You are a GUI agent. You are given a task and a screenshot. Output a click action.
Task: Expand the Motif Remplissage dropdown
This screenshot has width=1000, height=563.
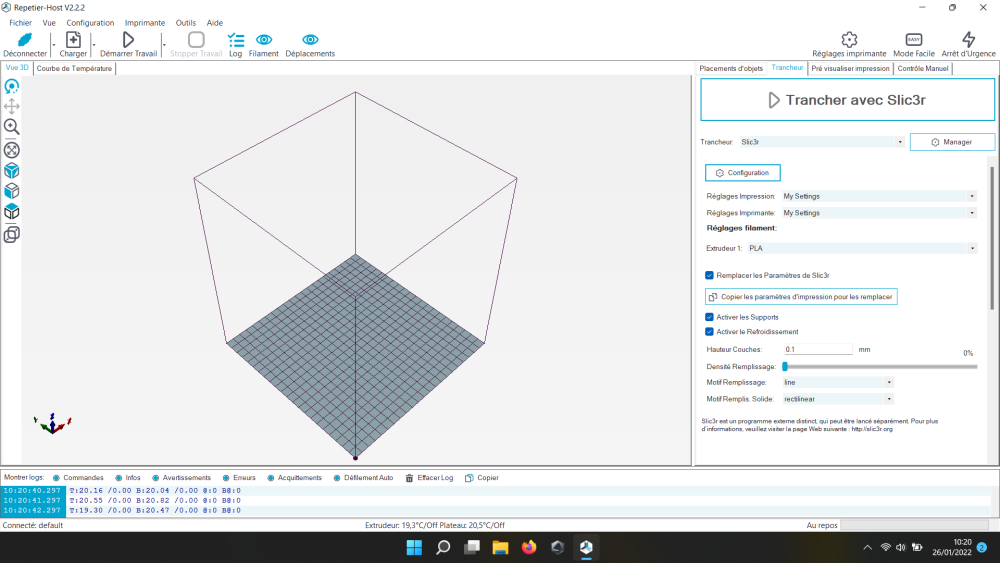(888, 383)
